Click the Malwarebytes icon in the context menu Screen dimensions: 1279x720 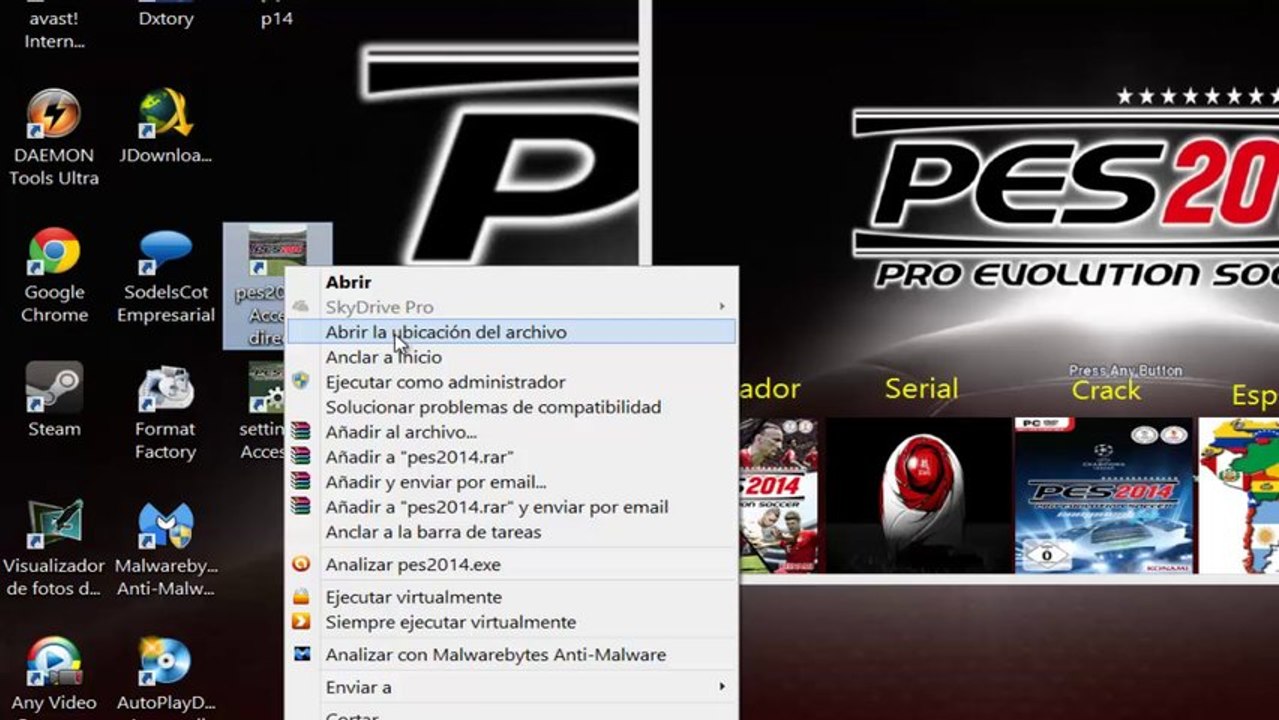pyautogui.click(x=301, y=654)
